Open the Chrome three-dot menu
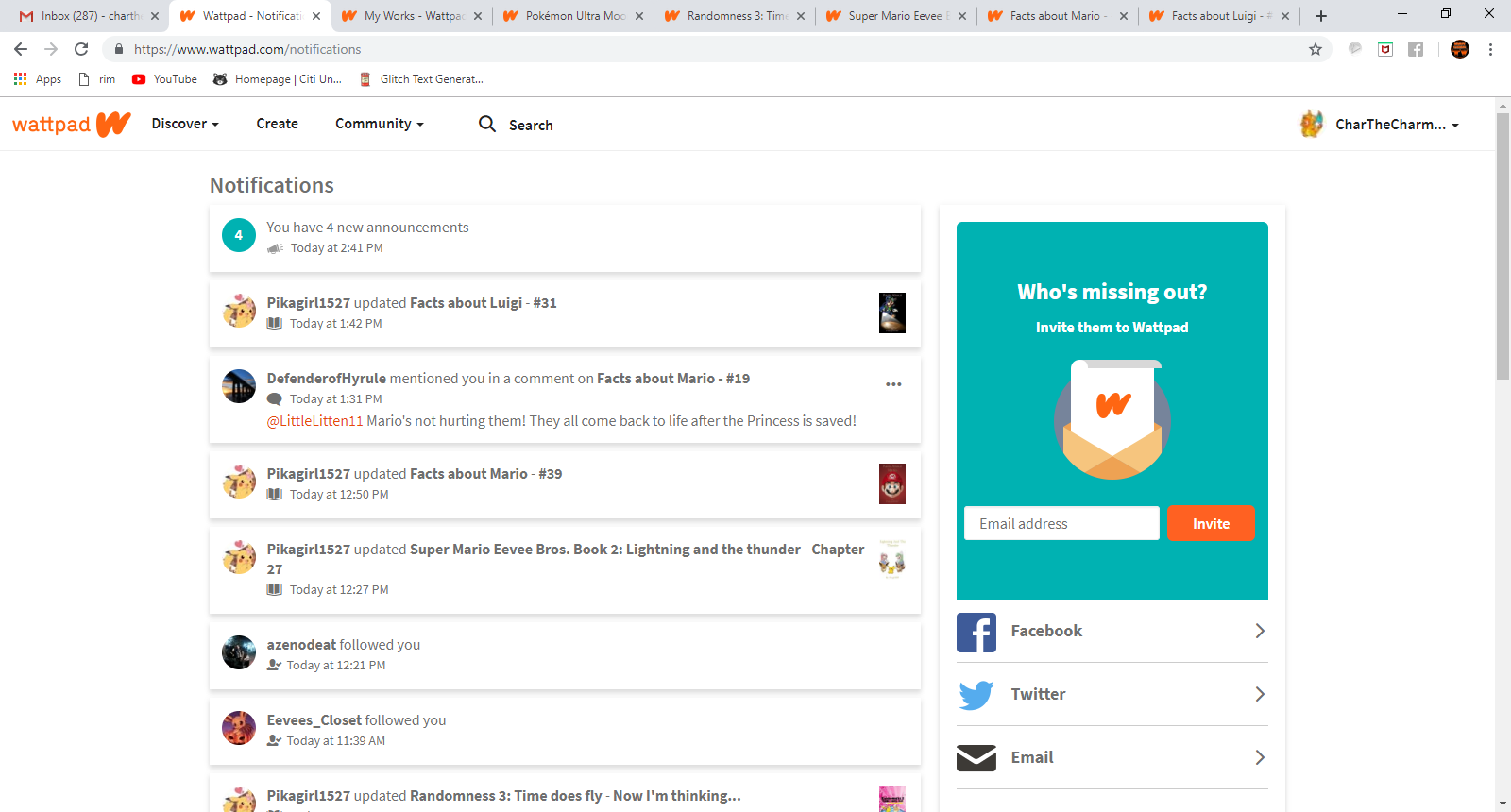This screenshot has width=1511, height=812. tap(1490, 49)
